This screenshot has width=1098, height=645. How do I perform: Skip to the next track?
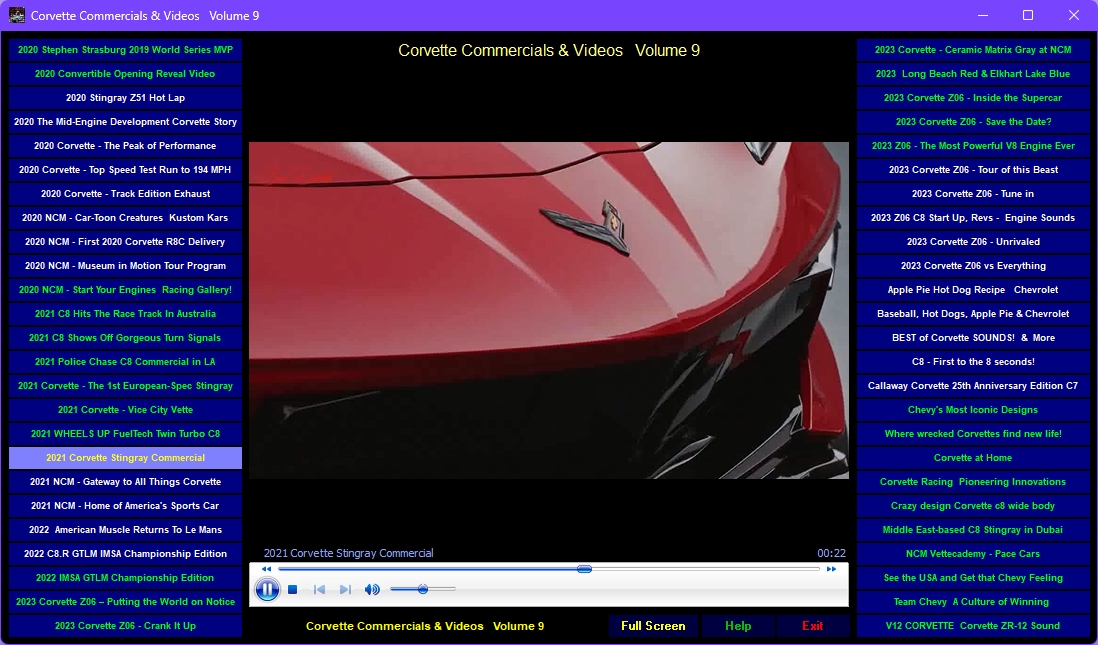point(345,590)
